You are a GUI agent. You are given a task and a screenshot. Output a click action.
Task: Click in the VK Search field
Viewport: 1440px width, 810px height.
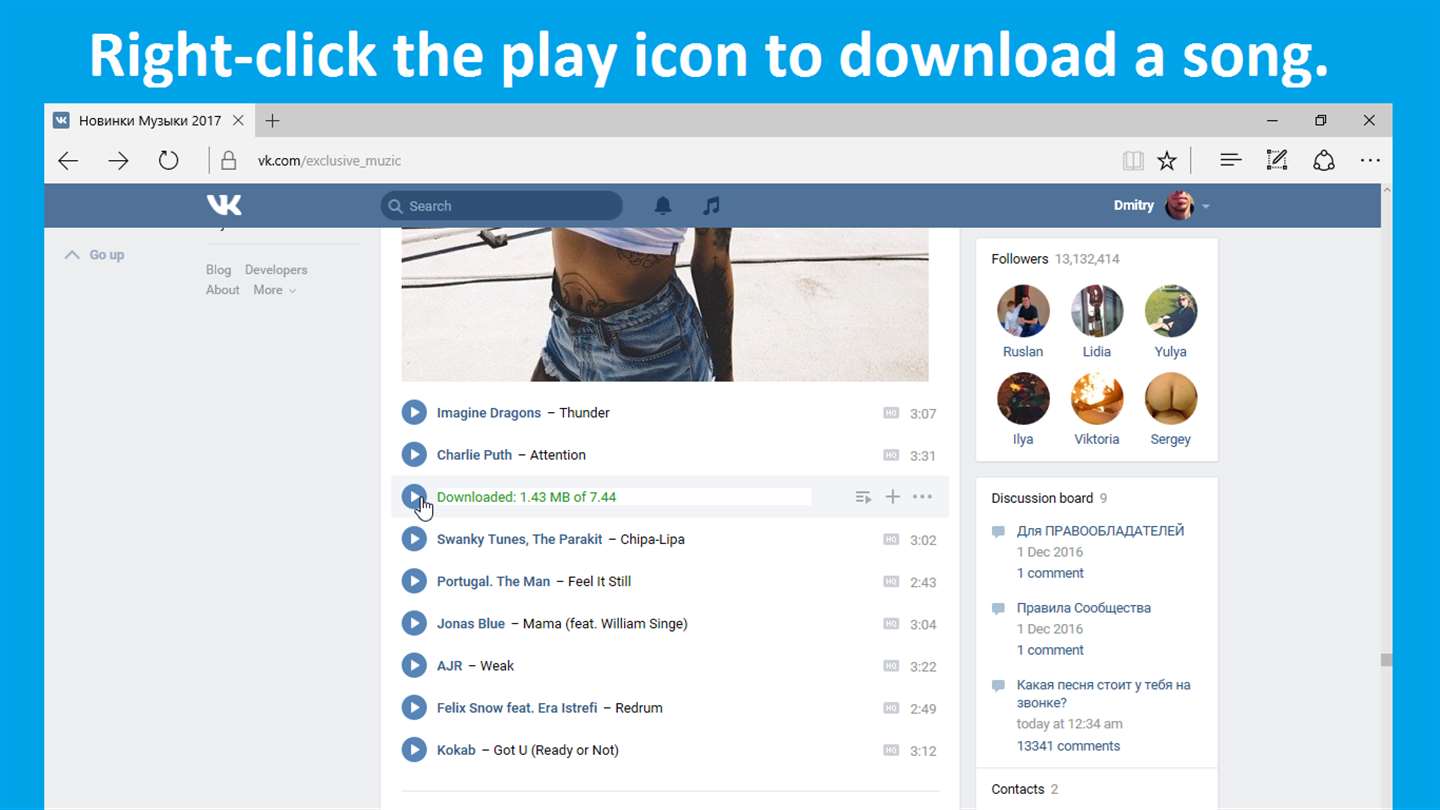[x=502, y=206]
